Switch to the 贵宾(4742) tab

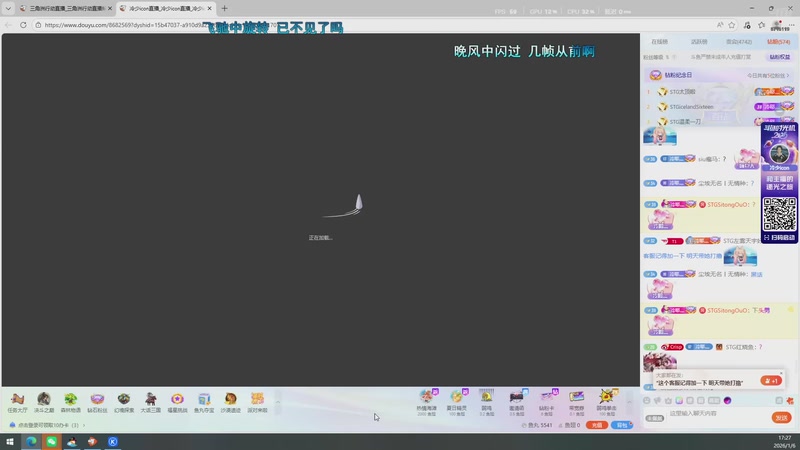coord(739,42)
